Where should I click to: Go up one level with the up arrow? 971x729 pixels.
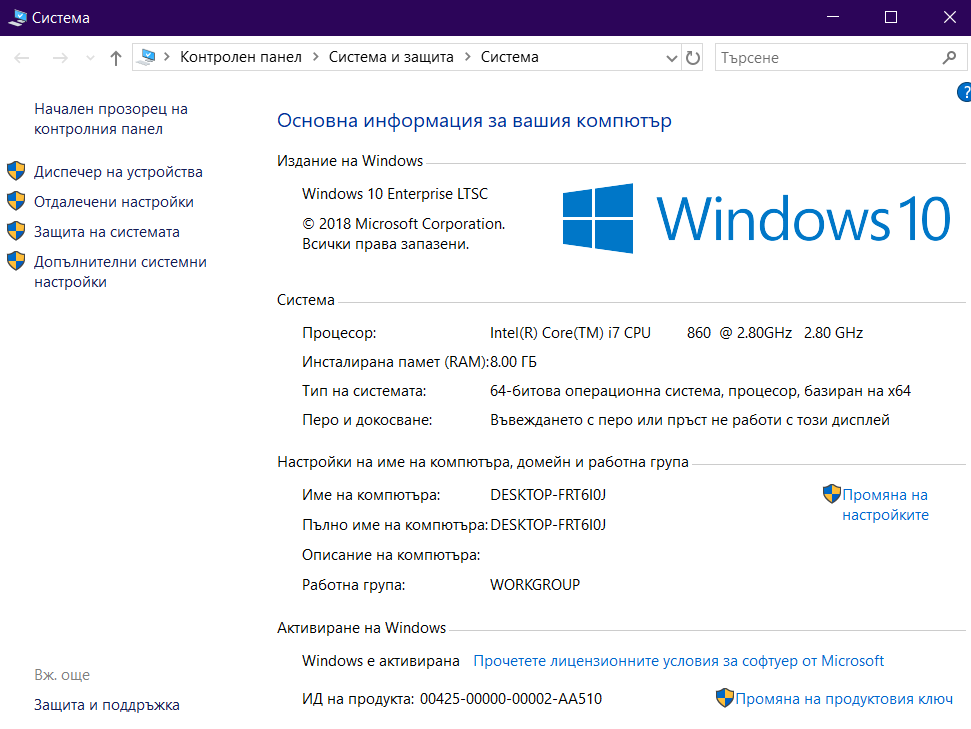click(x=116, y=58)
